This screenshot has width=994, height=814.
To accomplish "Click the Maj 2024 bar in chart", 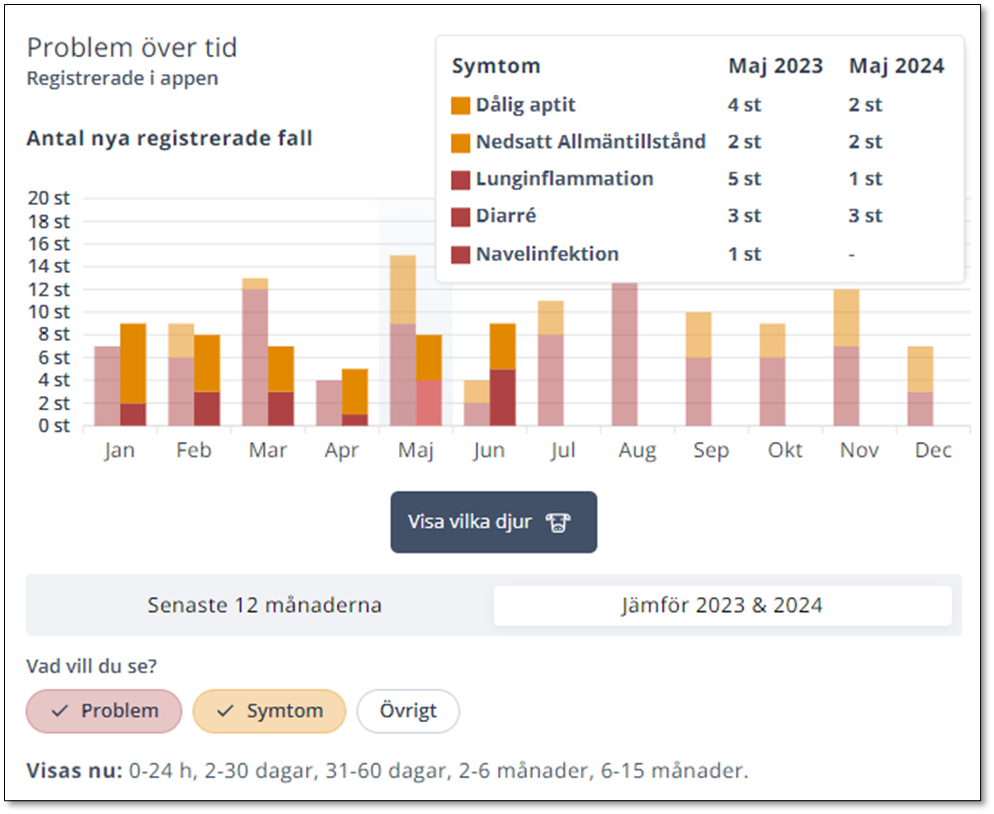I will coord(429,380).
